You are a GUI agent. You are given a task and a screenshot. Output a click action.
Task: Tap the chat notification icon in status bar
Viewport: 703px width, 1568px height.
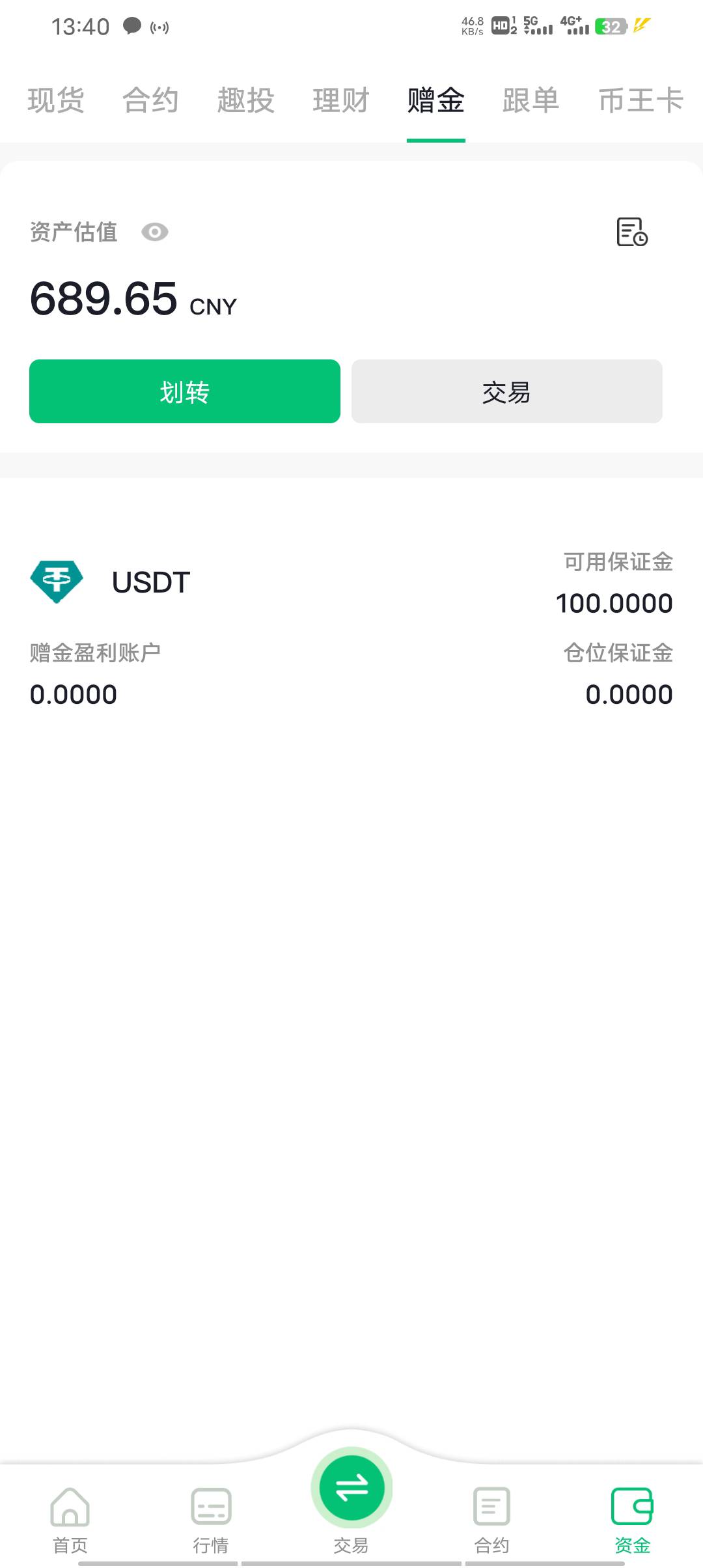point(132,27)
